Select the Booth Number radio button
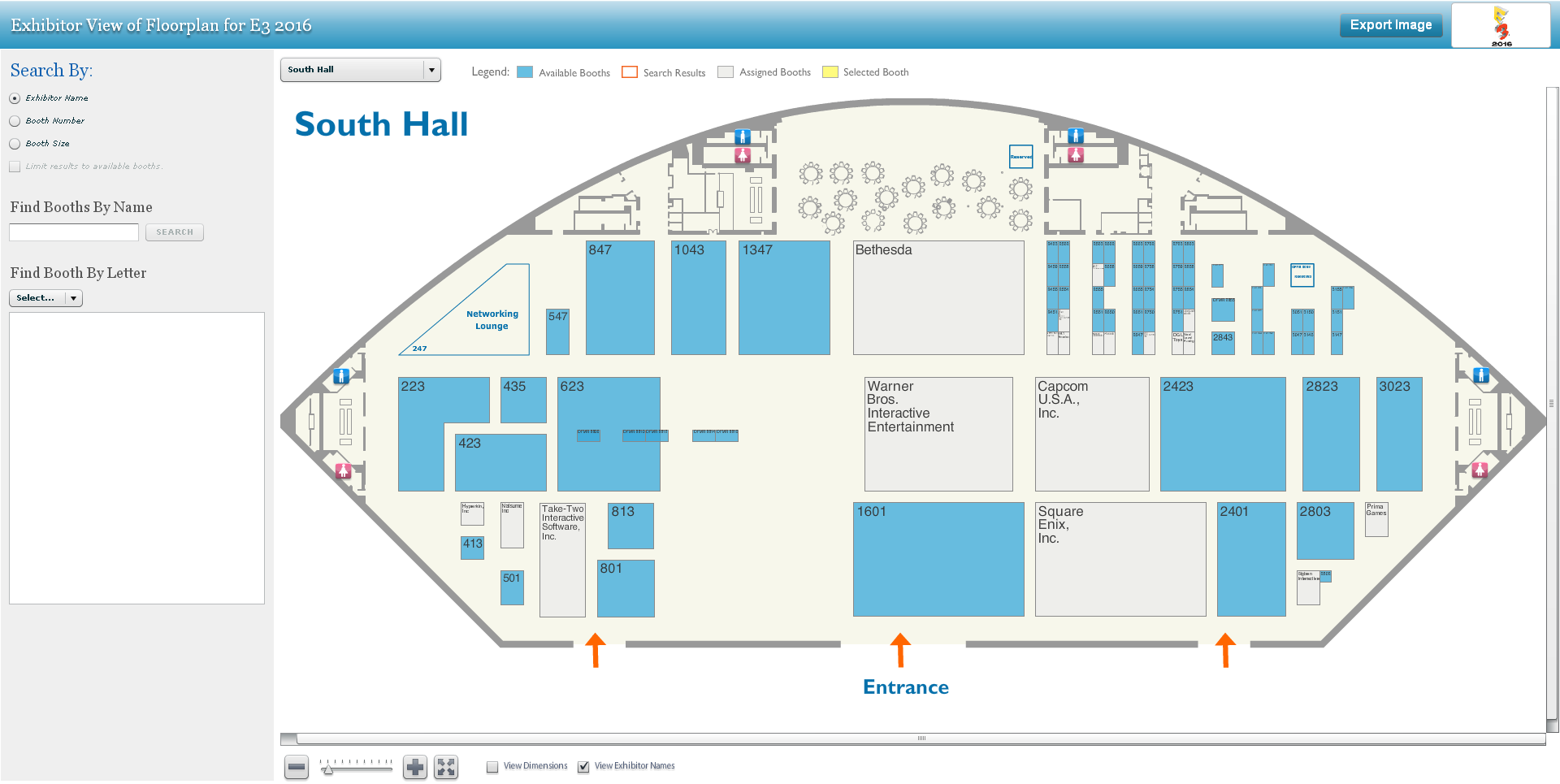The height and width of the screenshot is (784, 1560). 15,121
